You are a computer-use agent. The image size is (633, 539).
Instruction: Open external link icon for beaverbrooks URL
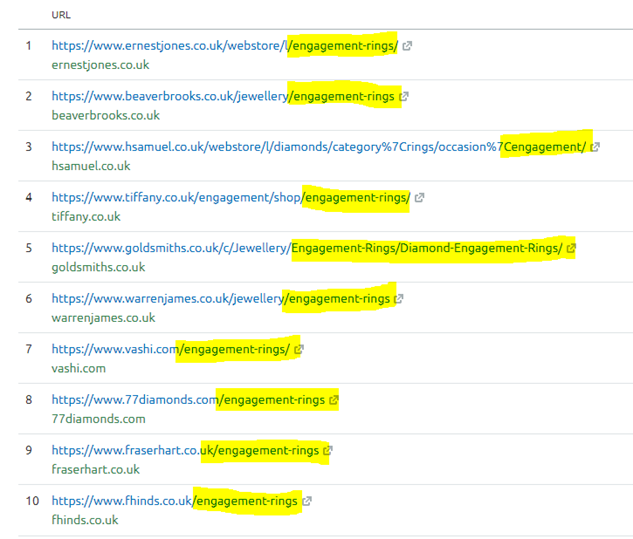point(404,96)
